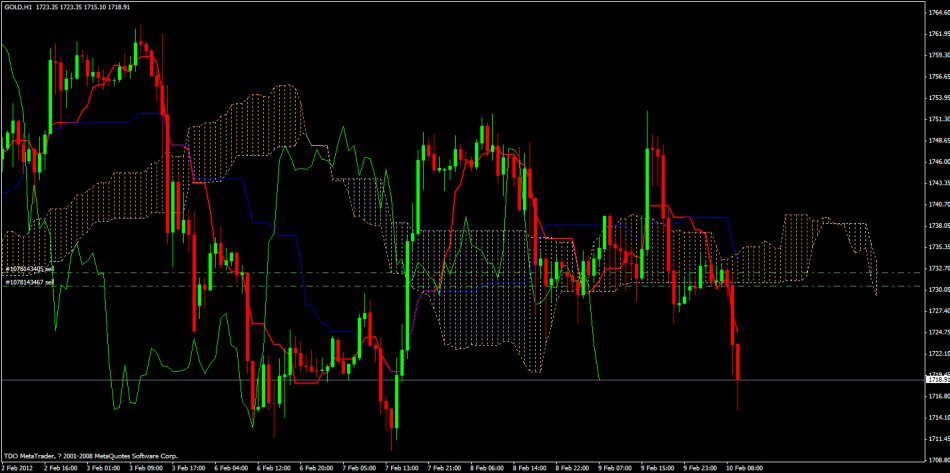The image size is (950, 473).
Task: Select the #1078143467 sell order label
Action: pos(29,284)
